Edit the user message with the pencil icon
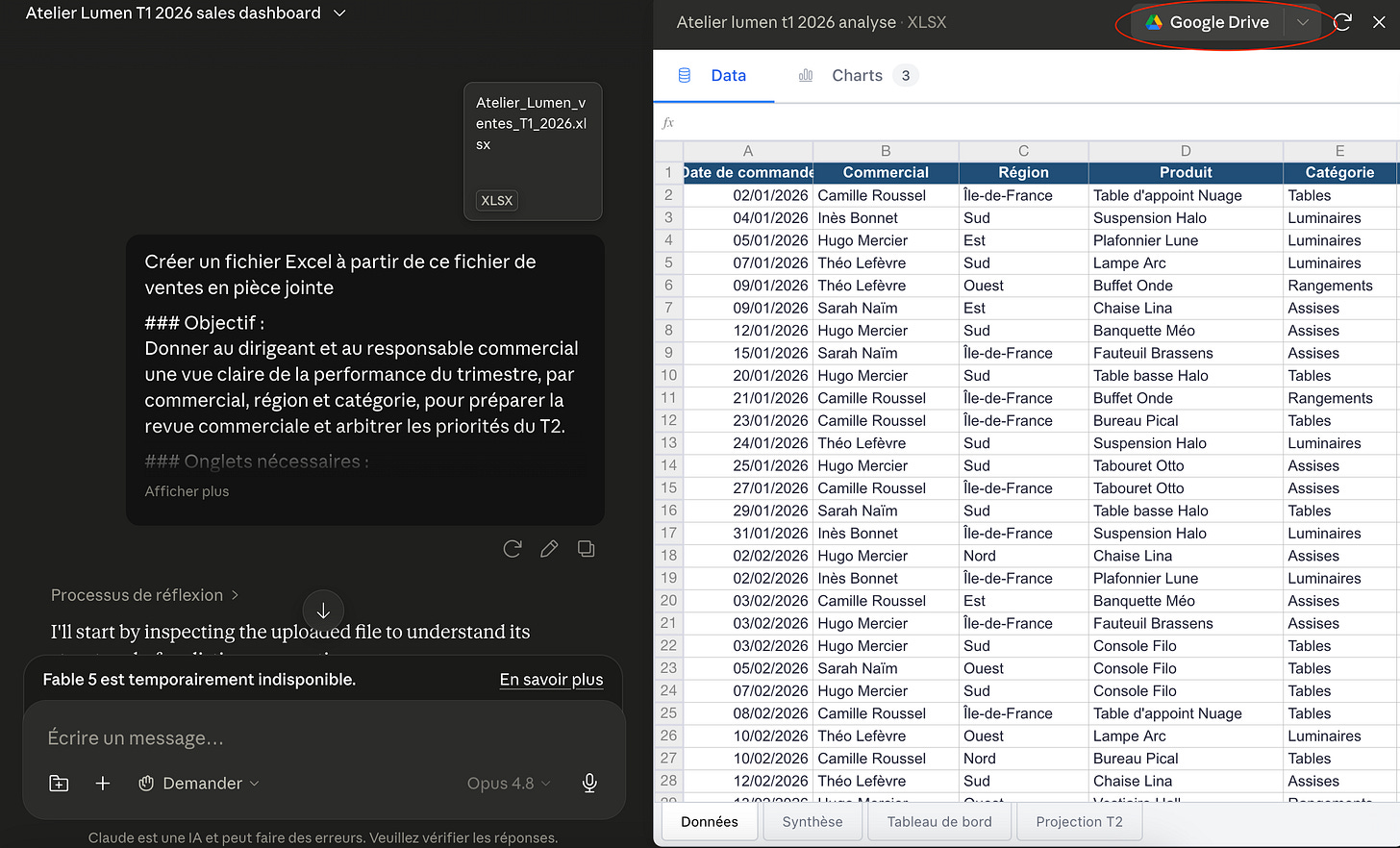 pyautogui.click(x=549, y=549)
